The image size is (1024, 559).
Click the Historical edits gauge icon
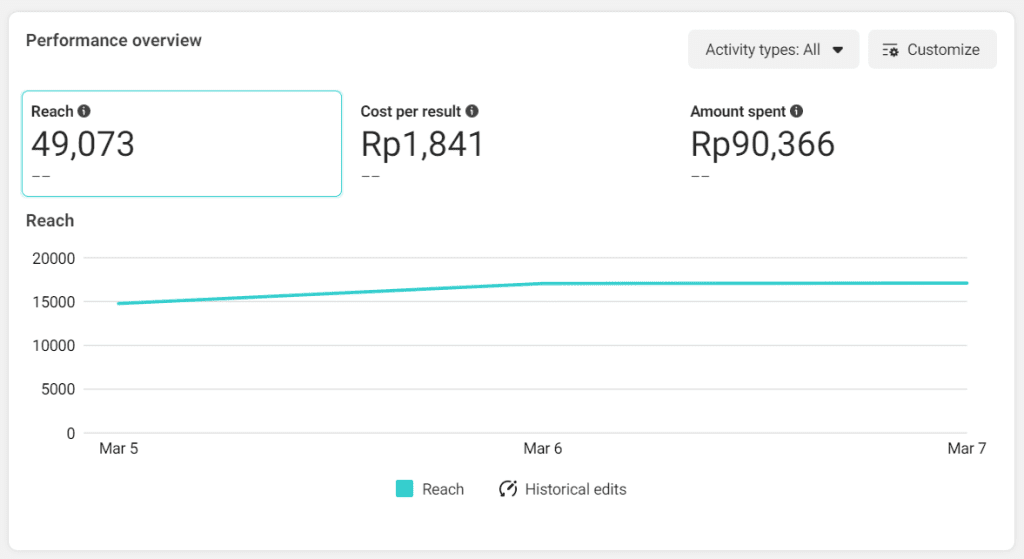508,489
